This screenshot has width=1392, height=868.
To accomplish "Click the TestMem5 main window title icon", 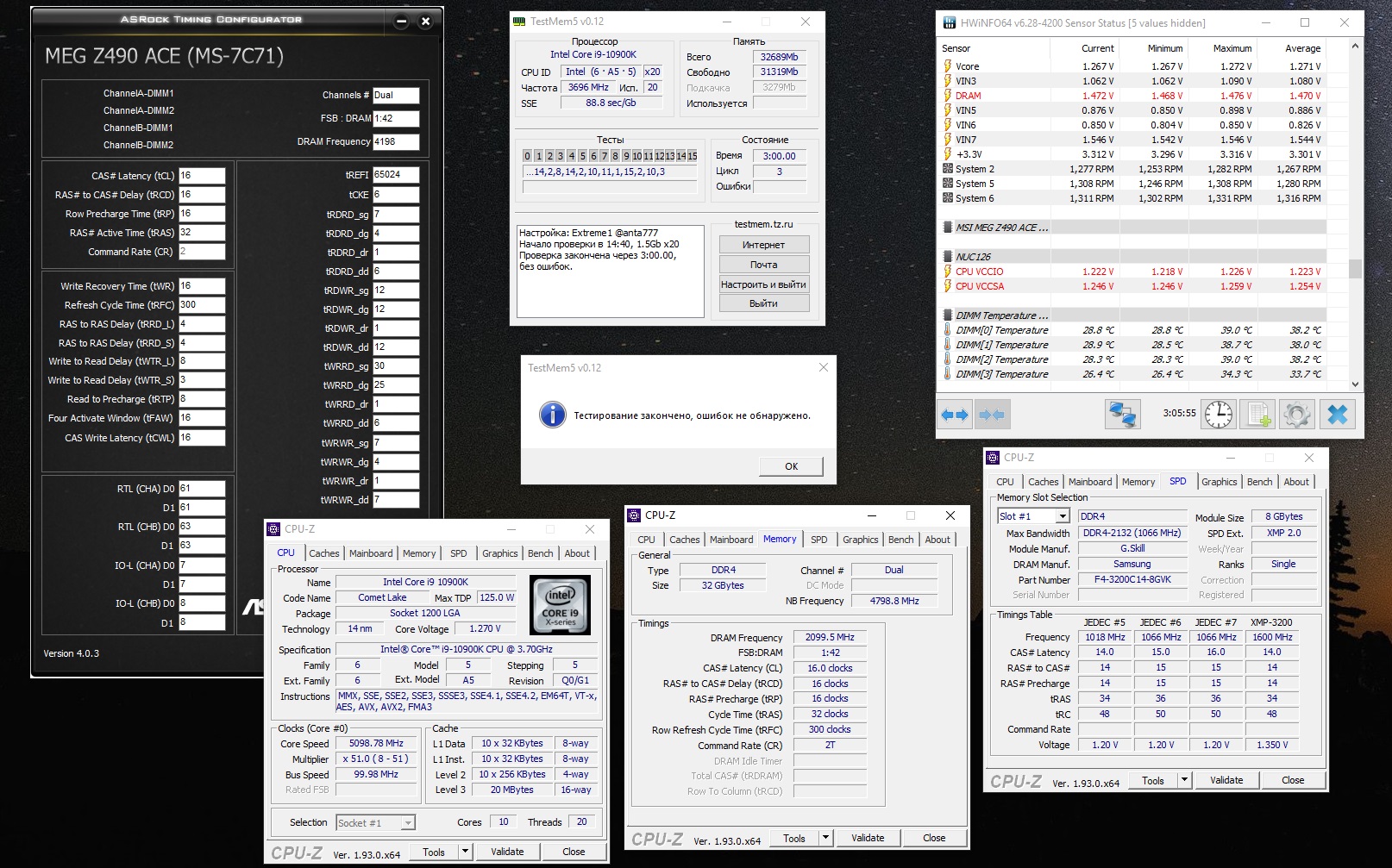I will tap(519, 22).
